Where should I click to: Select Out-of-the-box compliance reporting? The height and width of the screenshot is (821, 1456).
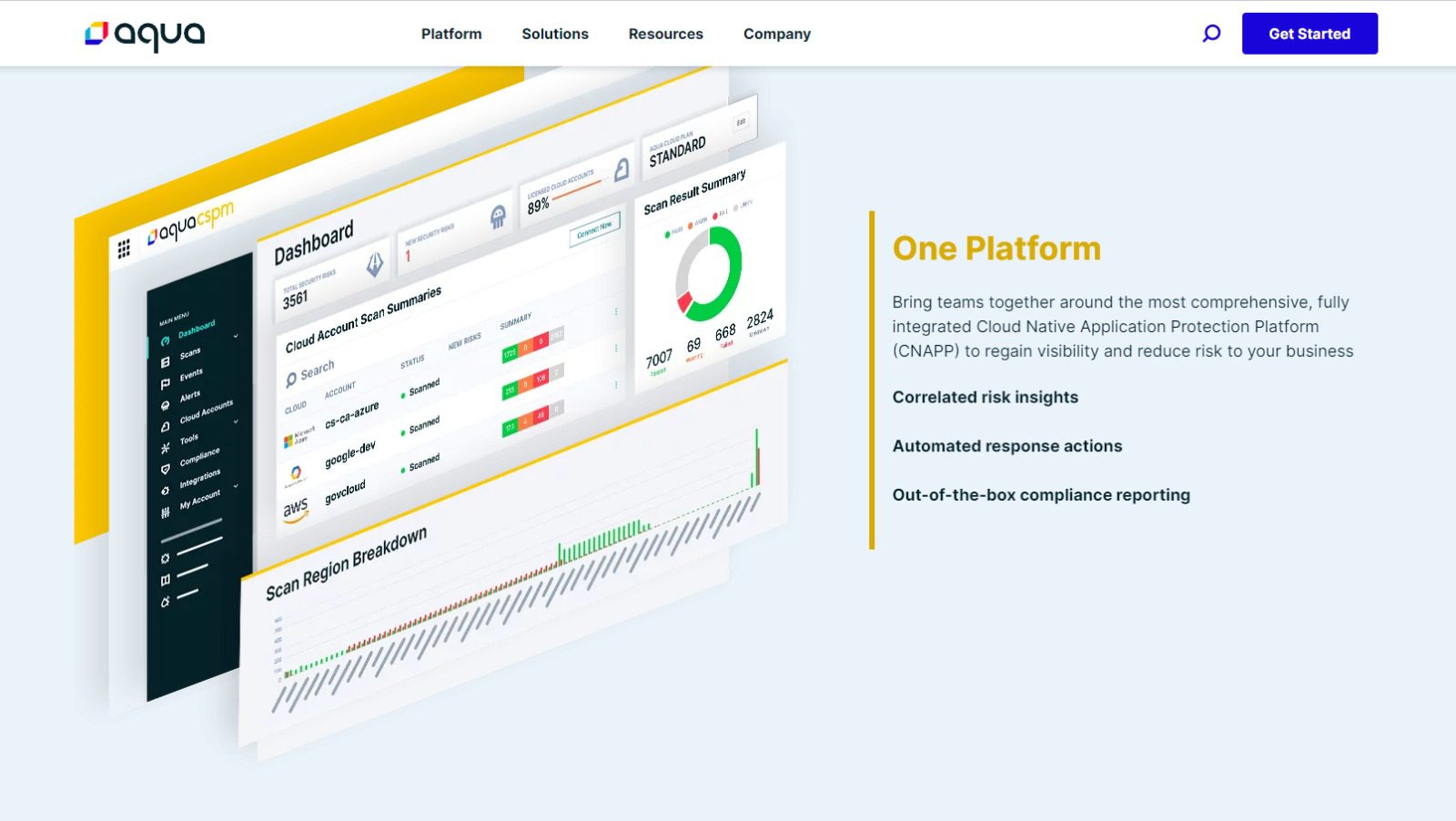click(1041, 495)
